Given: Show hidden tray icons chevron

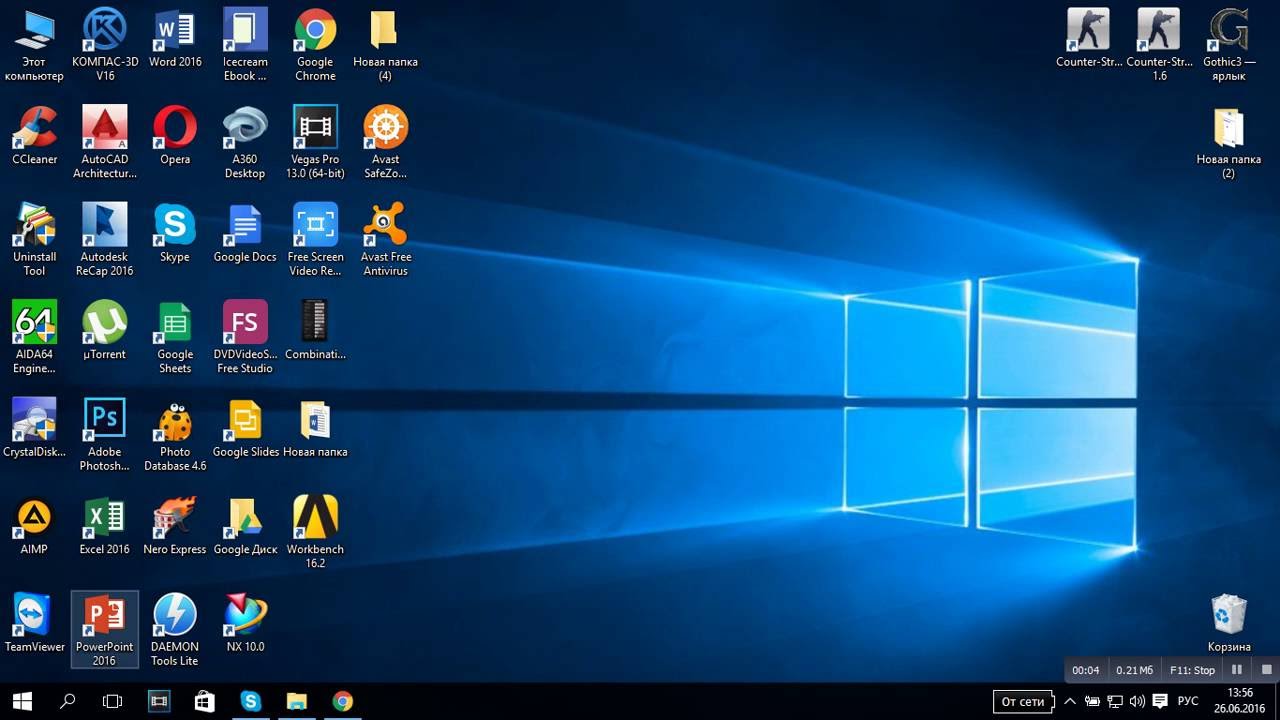Looking at the screenshot, I should (x=1070, y=701).
